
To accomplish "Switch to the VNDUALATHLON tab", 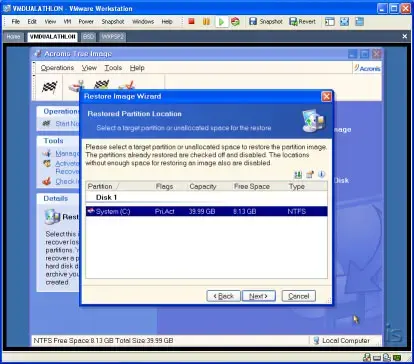I will (52, 37).
